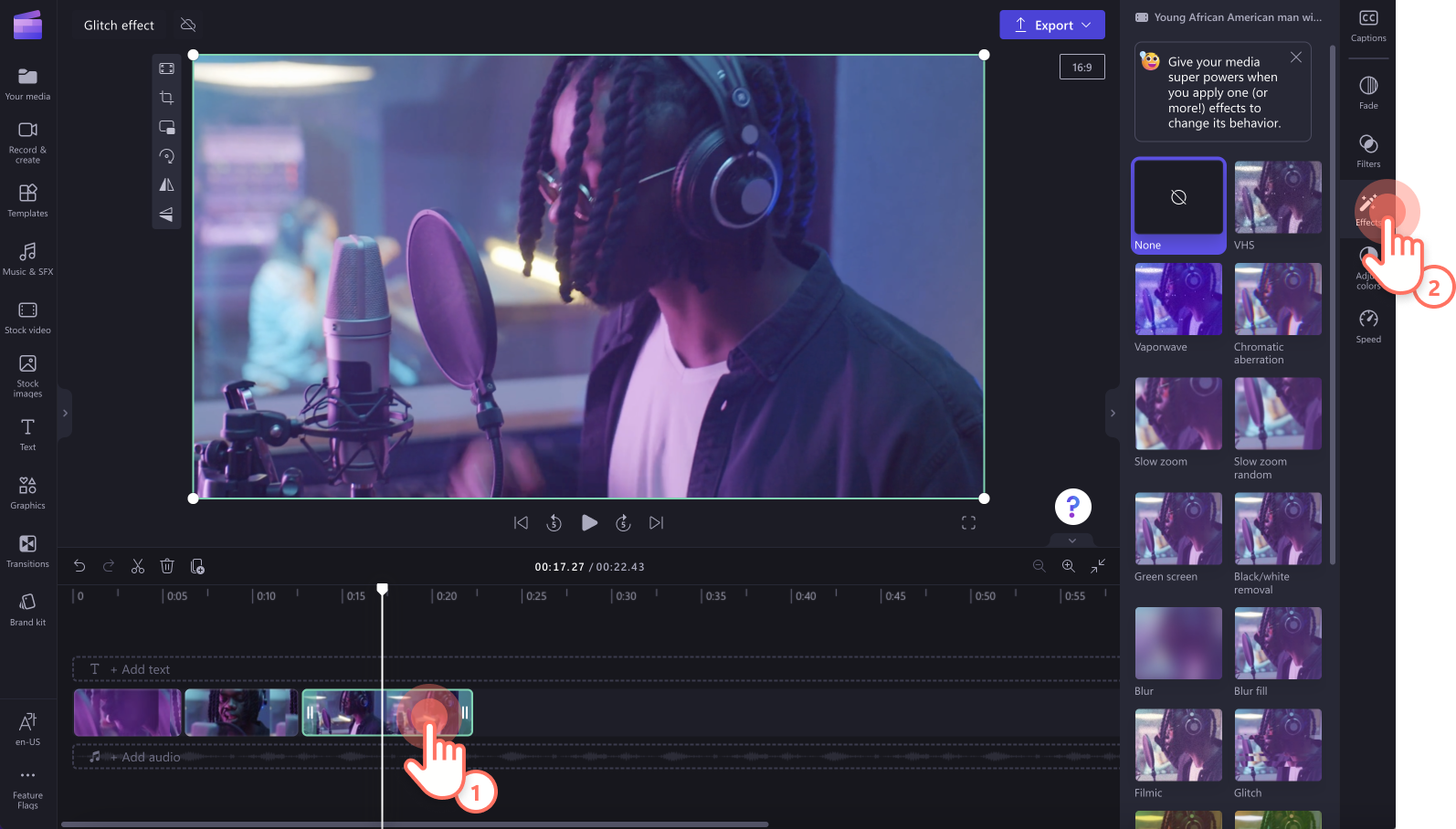1456x829 pixels.
Task: Click the picture-in-picture icon
Action: coord(166,127)
